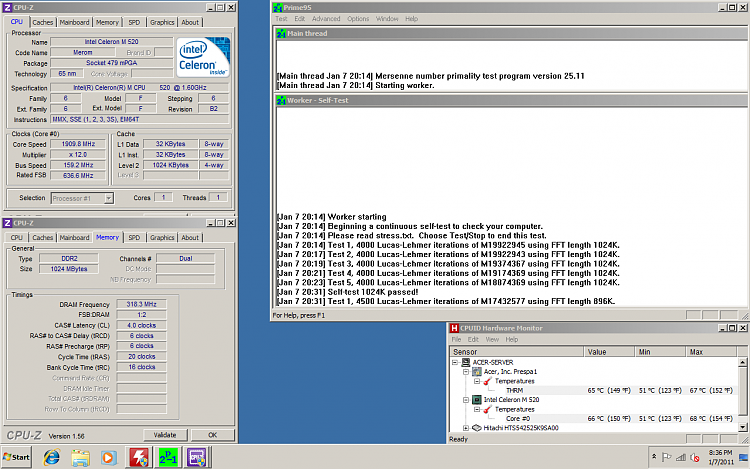Screen dimensions: 750x469
Task: Click the CPUID Hardware Monitor title icon
Action: [x=454, y=328]
